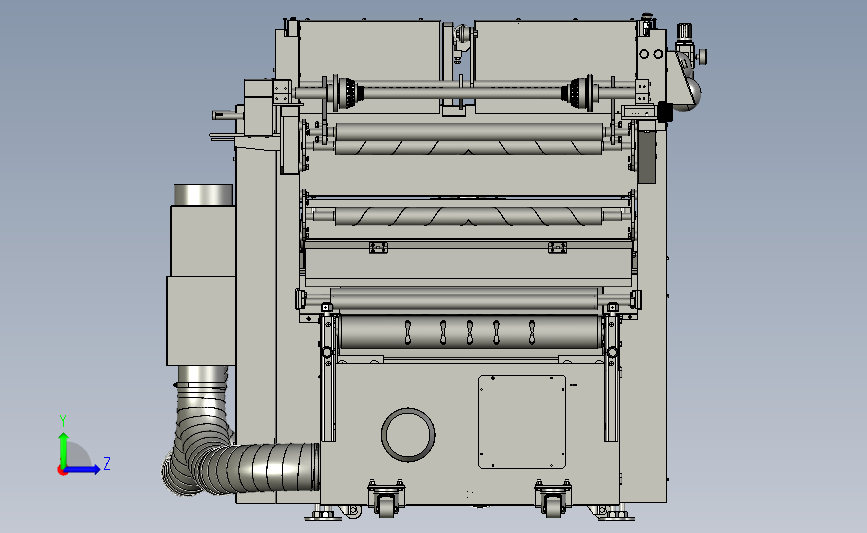
Task: Click the "Y" axis label
Action: pyautogui.click(x=63, y=421)
